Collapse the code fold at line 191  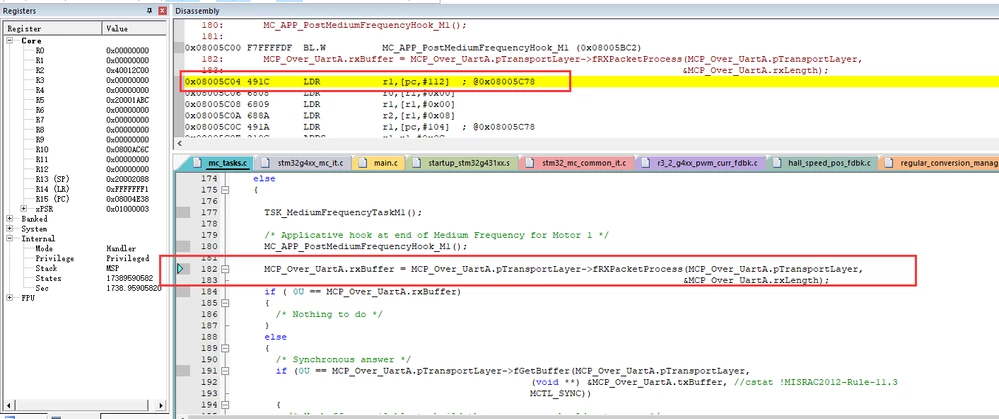click(225, 371)
